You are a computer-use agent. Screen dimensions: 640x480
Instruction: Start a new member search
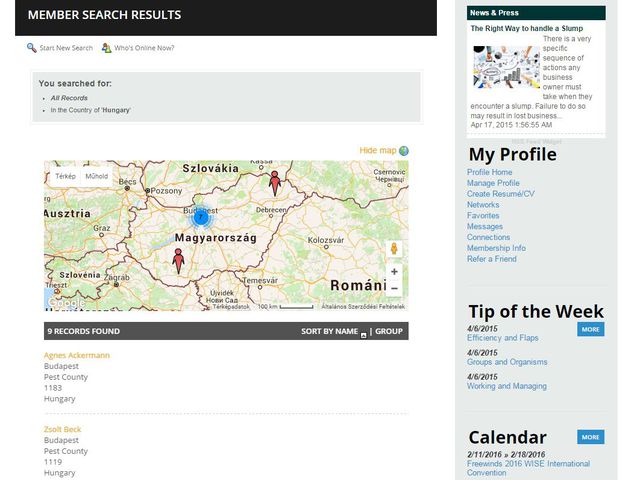pyautogui.click(x=66, y=48)
